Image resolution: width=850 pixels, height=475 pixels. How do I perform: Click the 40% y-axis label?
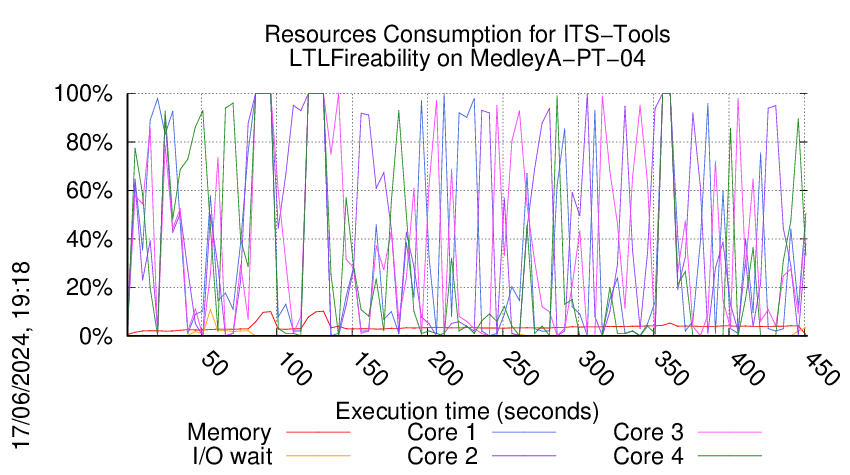coord(89,239)
